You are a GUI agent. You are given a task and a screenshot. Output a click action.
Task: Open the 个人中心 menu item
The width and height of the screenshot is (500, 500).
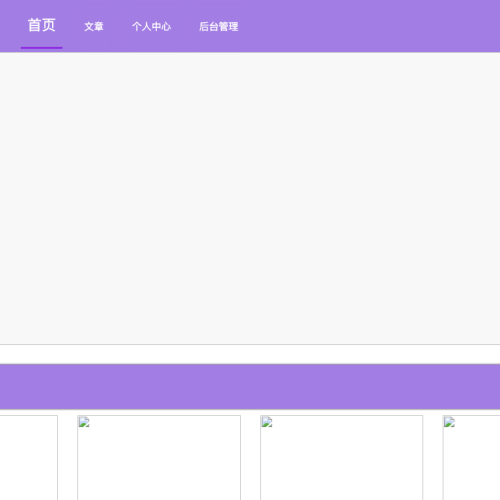(x=151, y=26)
